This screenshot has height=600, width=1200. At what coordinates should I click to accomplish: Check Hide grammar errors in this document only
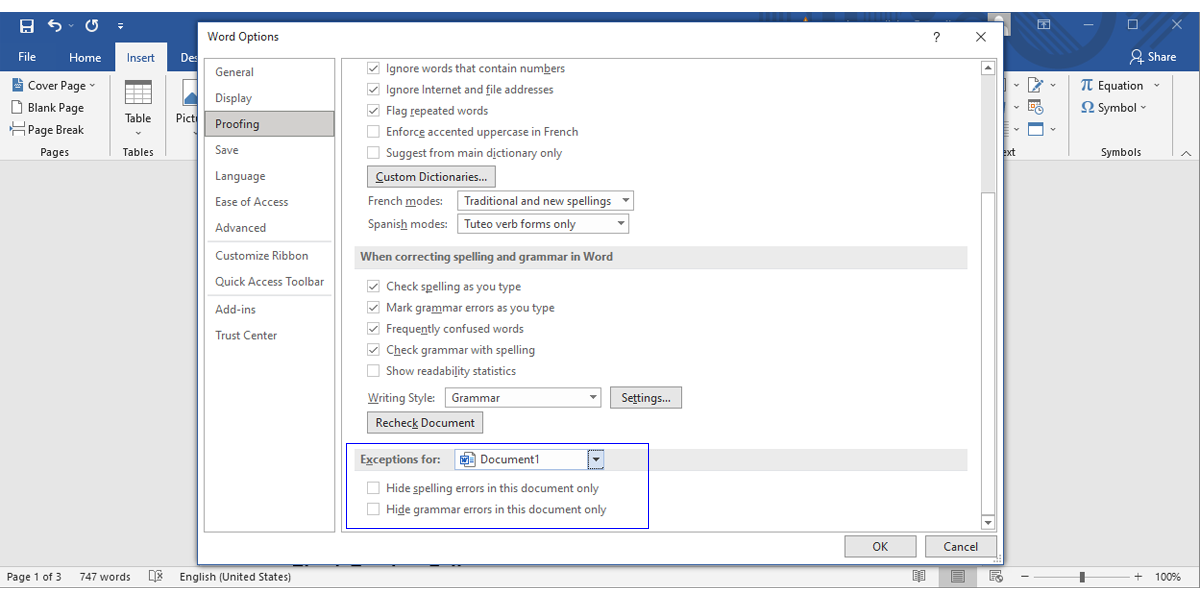(x=374, y=510)
